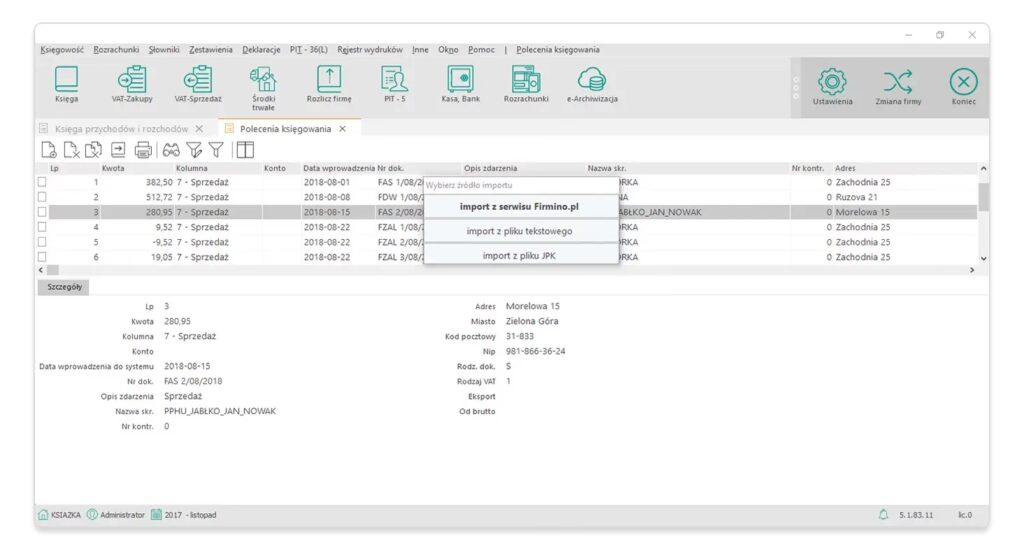
Task: Tick the checkbox for row 3
Action: coord(42,212)
